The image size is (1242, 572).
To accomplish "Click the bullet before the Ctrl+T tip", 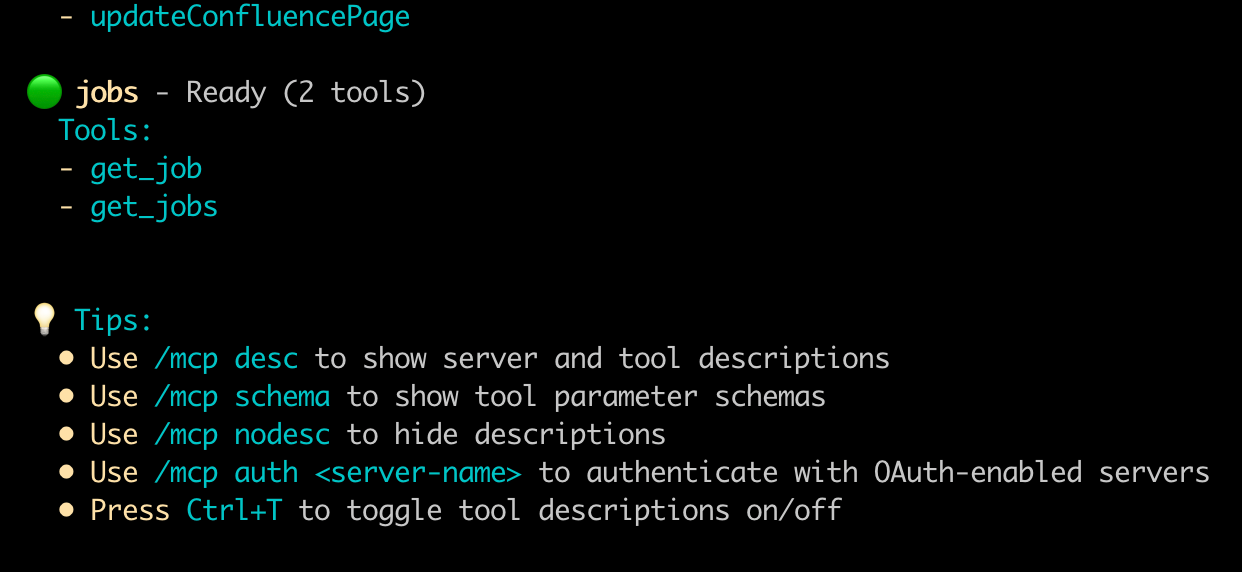I will coord(67,510).
